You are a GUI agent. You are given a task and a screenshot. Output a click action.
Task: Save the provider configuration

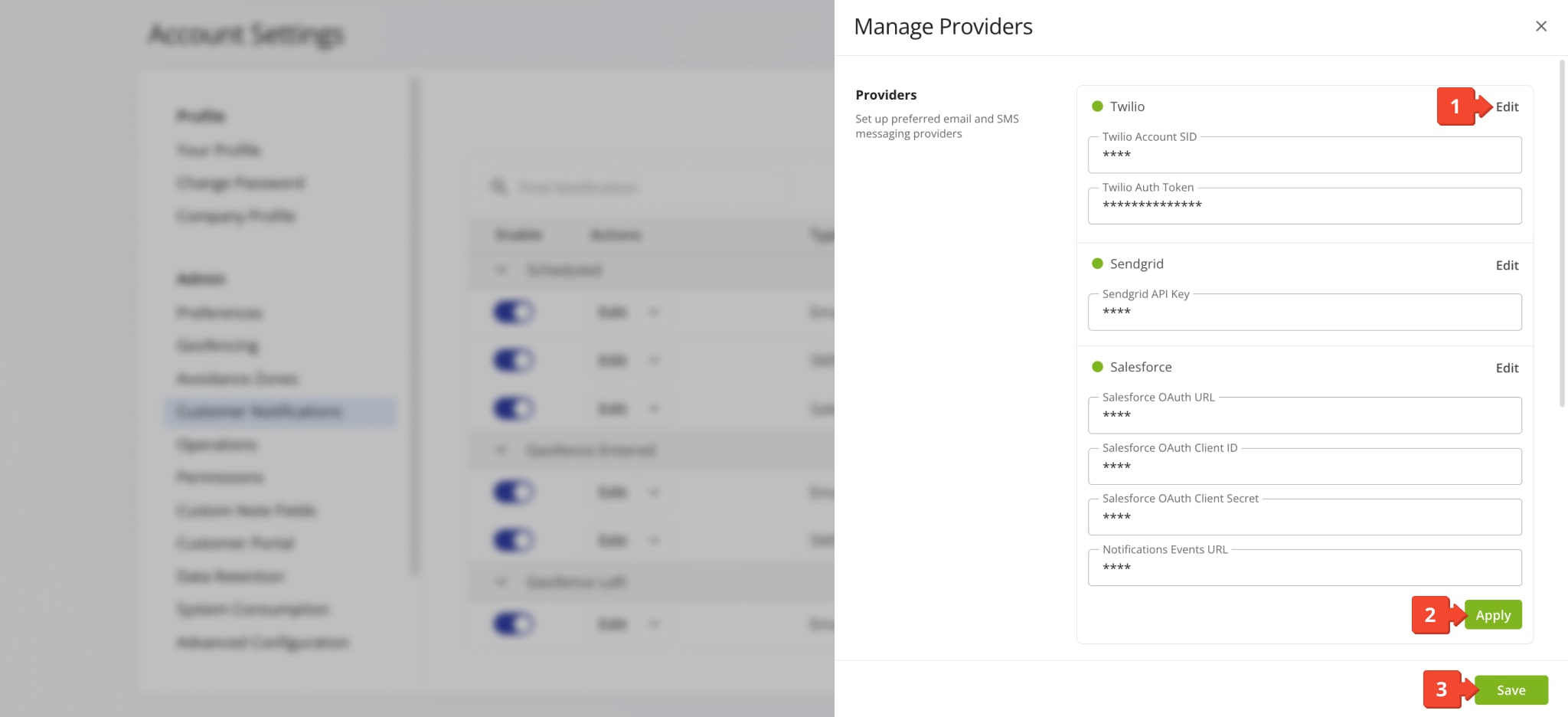[x=1511, y=690]
